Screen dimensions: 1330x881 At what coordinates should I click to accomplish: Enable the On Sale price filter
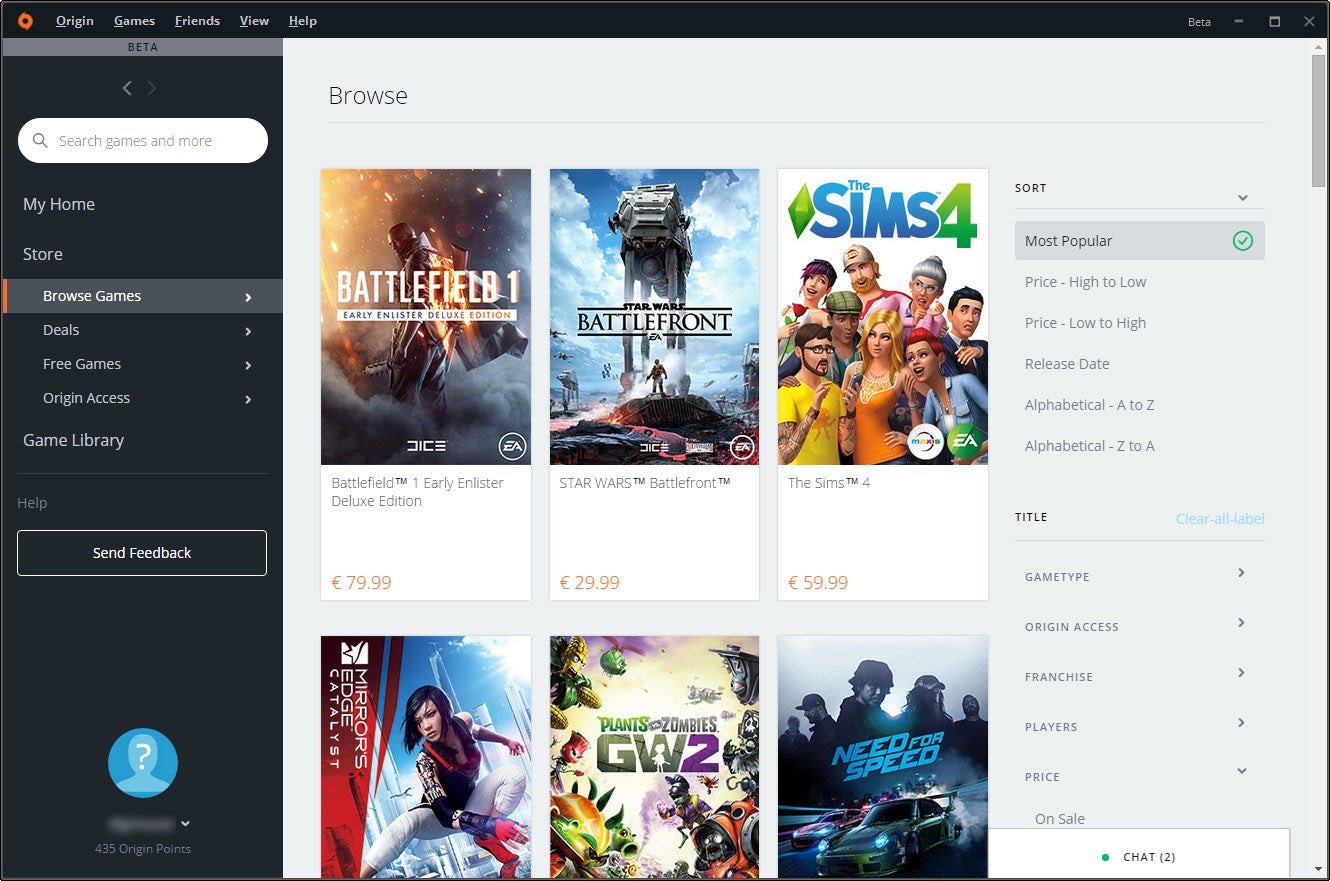1060,818
